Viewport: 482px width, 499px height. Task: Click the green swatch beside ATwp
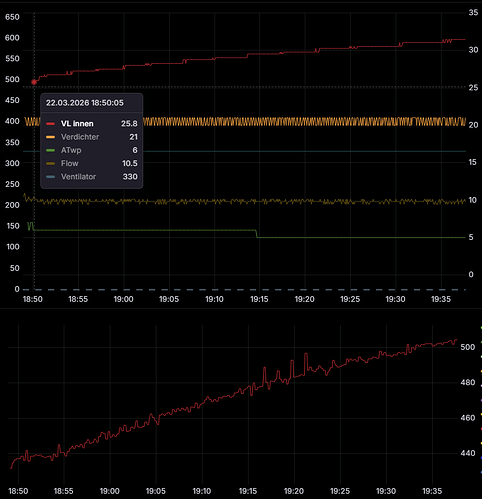click(x=50, y=150)
